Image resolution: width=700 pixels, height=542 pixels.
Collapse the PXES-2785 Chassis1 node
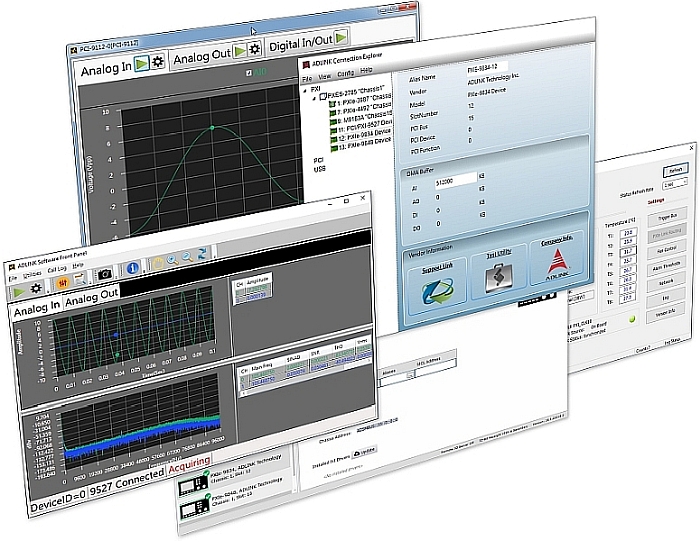(x=314, y=100)
